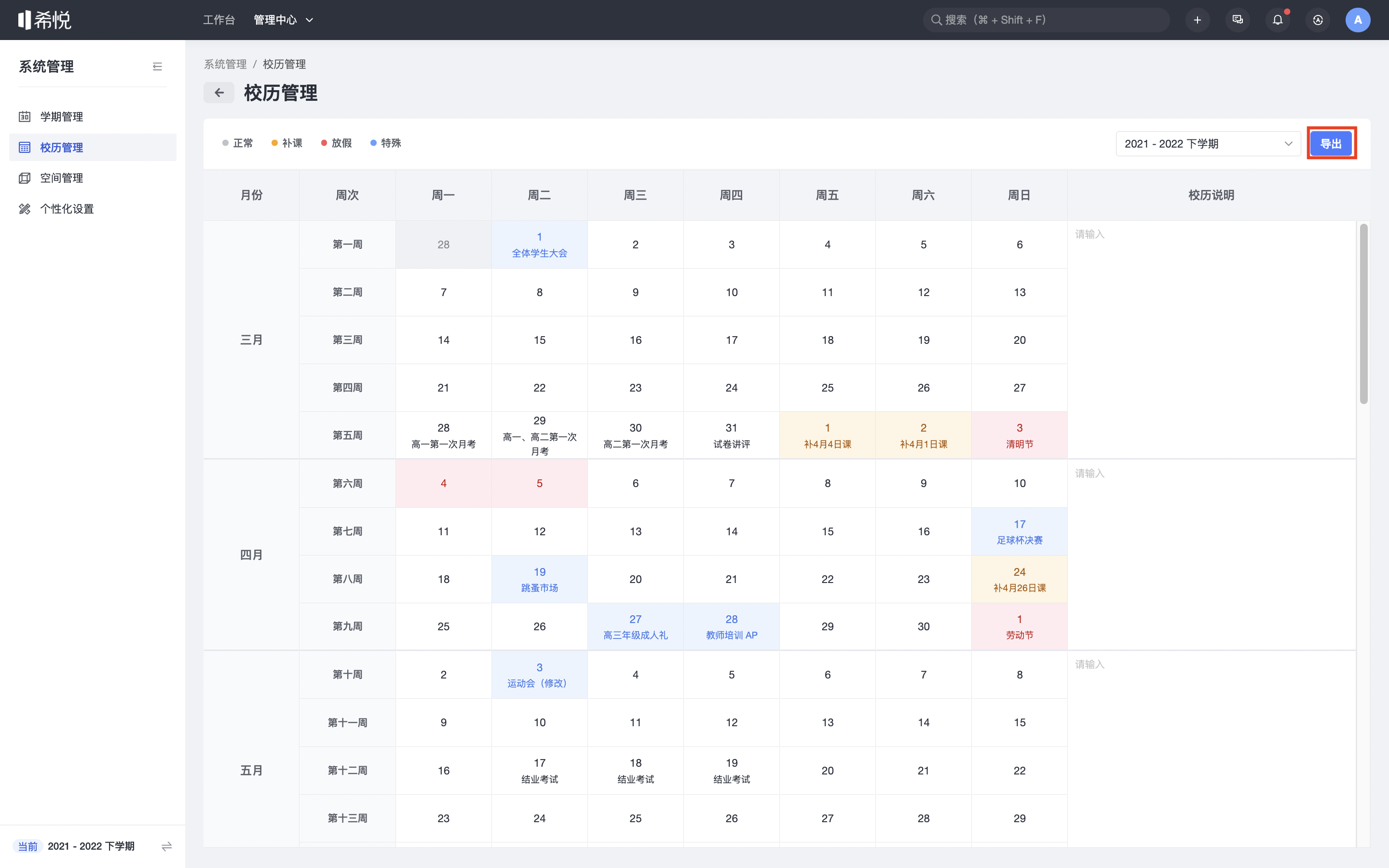Select the 结业考试 cell on day 18
This screenshot has width=1389, height=868.
pyautogui.click(x=635, y=771)
